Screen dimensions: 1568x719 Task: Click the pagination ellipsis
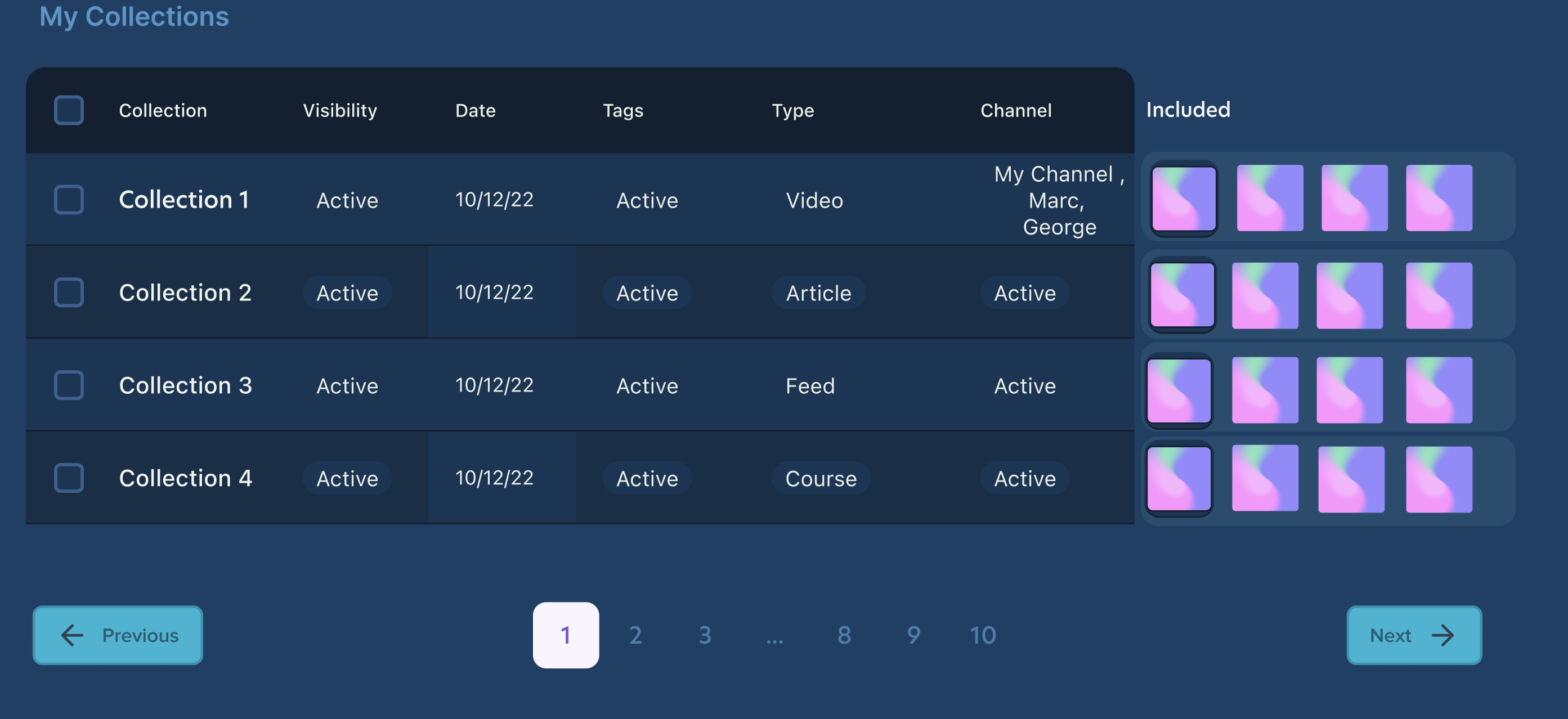(x=774, y=637)
